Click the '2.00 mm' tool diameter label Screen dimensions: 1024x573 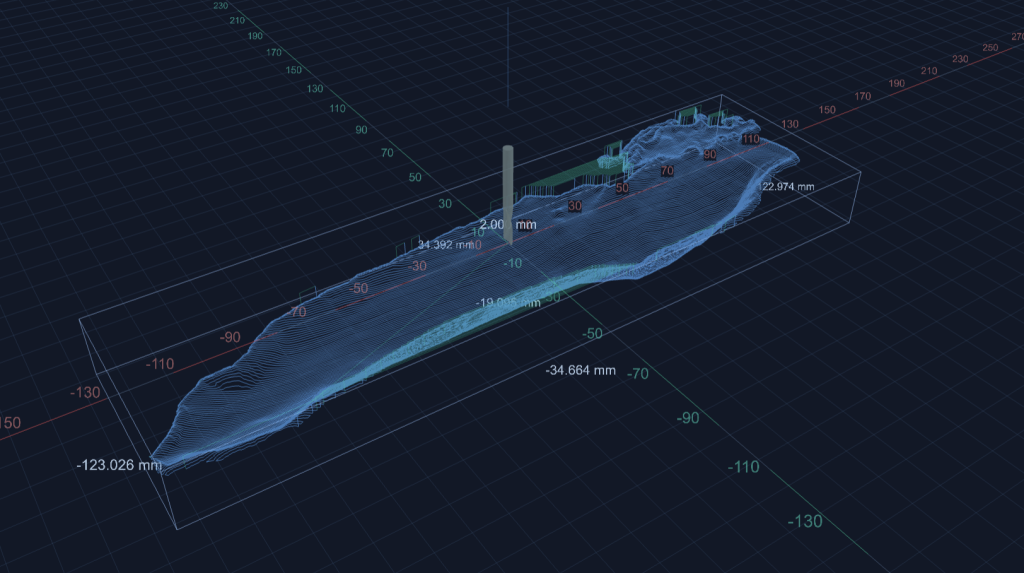click(x=508, y=225)
